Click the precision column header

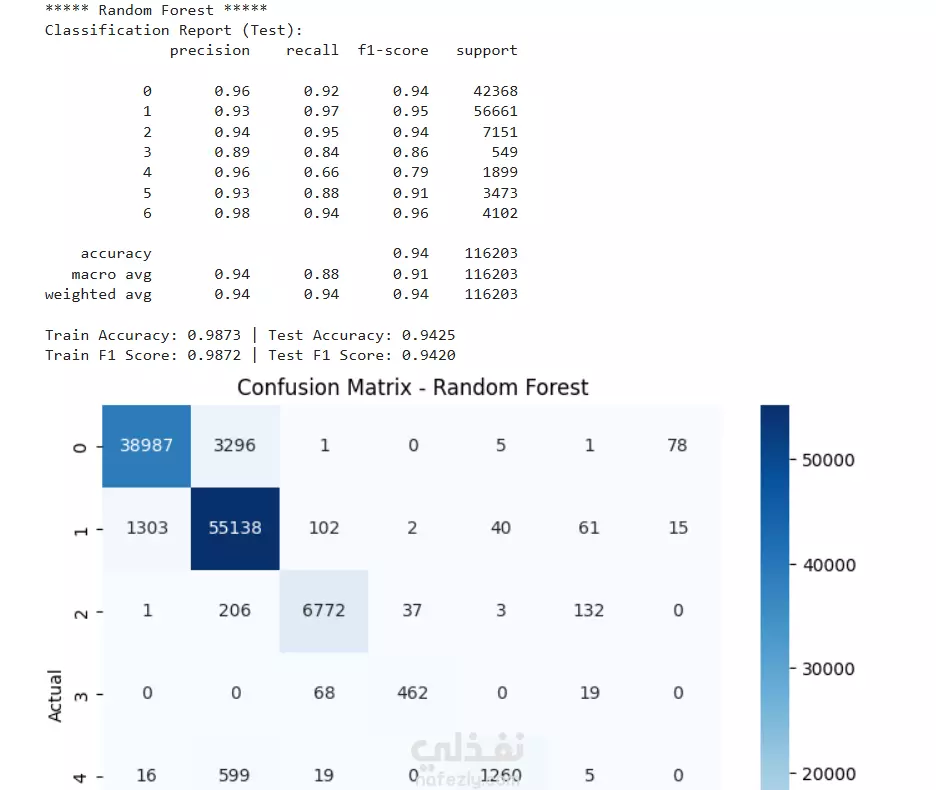click(x=210, y=51)
